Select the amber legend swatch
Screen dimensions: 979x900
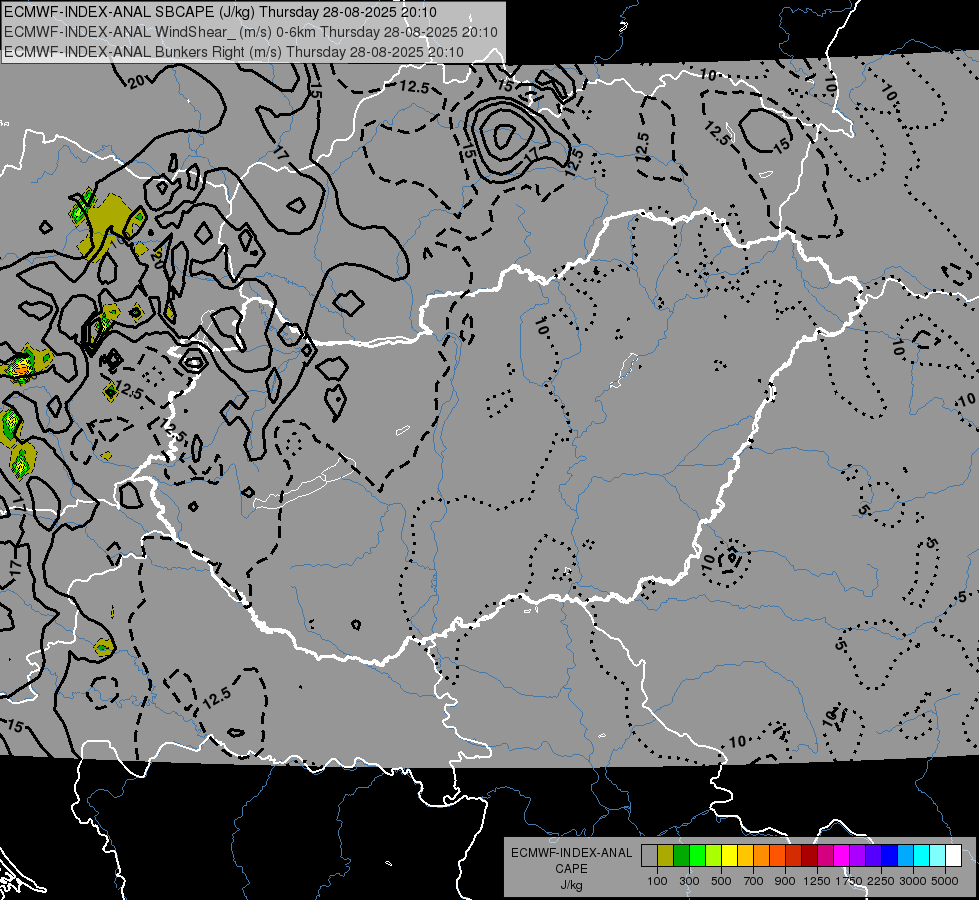coord(745,855)
